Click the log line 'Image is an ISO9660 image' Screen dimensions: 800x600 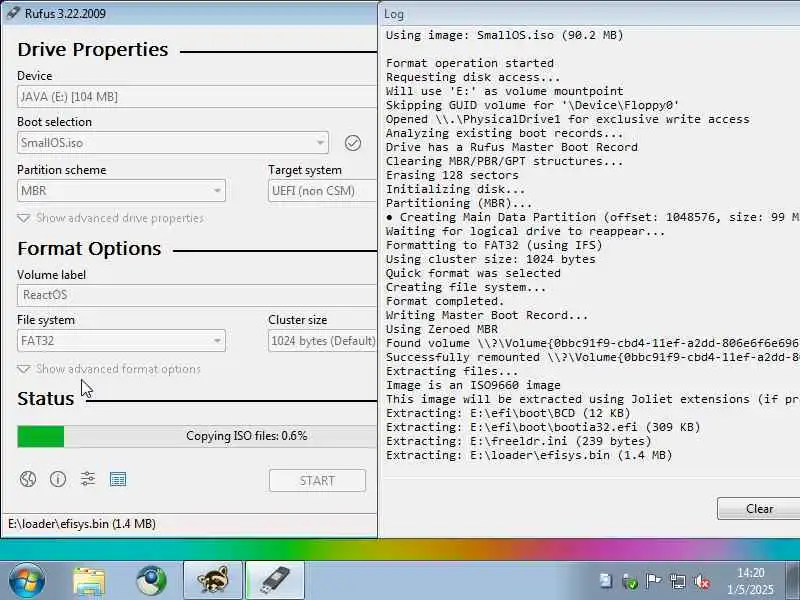pos(473,385)
